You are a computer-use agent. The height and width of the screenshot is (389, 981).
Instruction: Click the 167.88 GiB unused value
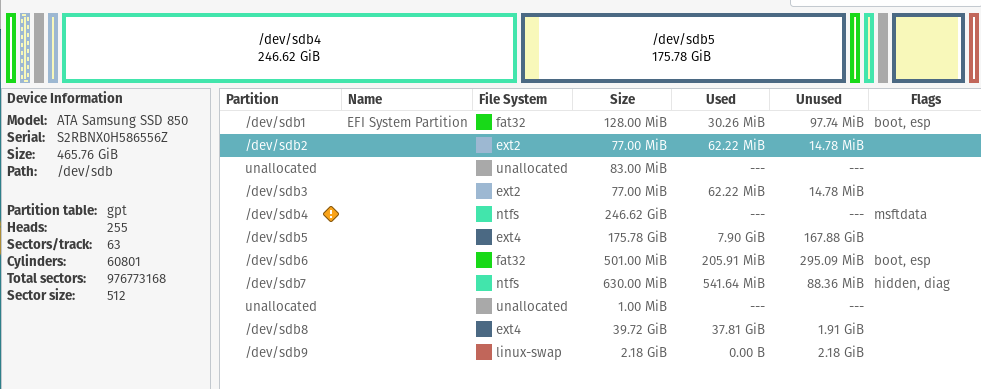point(833,237)
